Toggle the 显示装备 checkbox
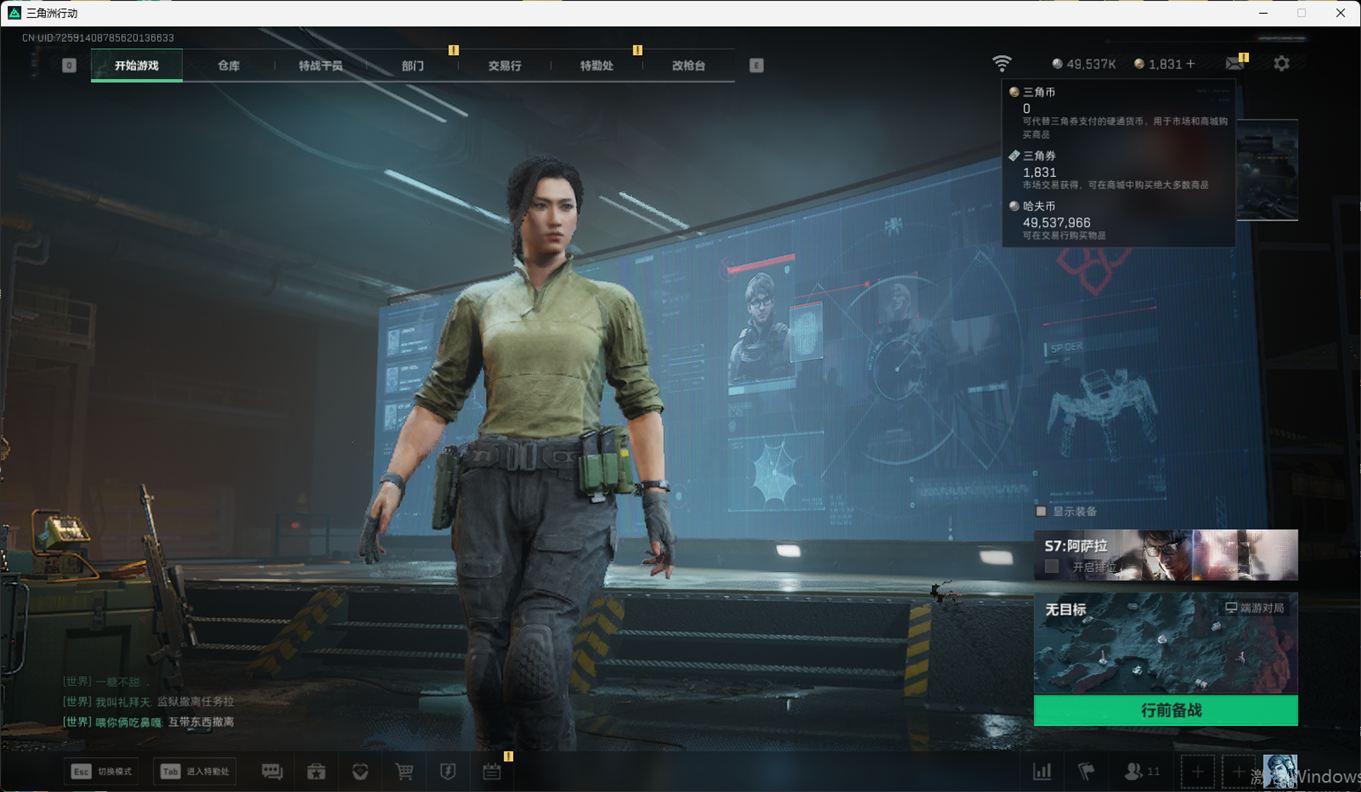1361x792 pixels. tap(1041, 511)
